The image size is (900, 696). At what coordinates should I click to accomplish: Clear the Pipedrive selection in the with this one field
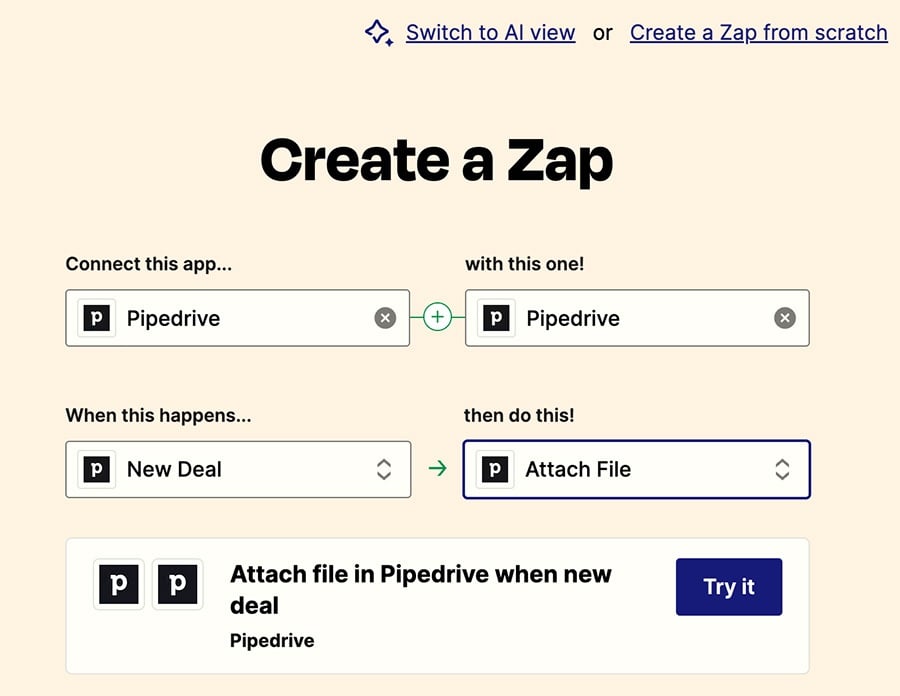point(785,317)
